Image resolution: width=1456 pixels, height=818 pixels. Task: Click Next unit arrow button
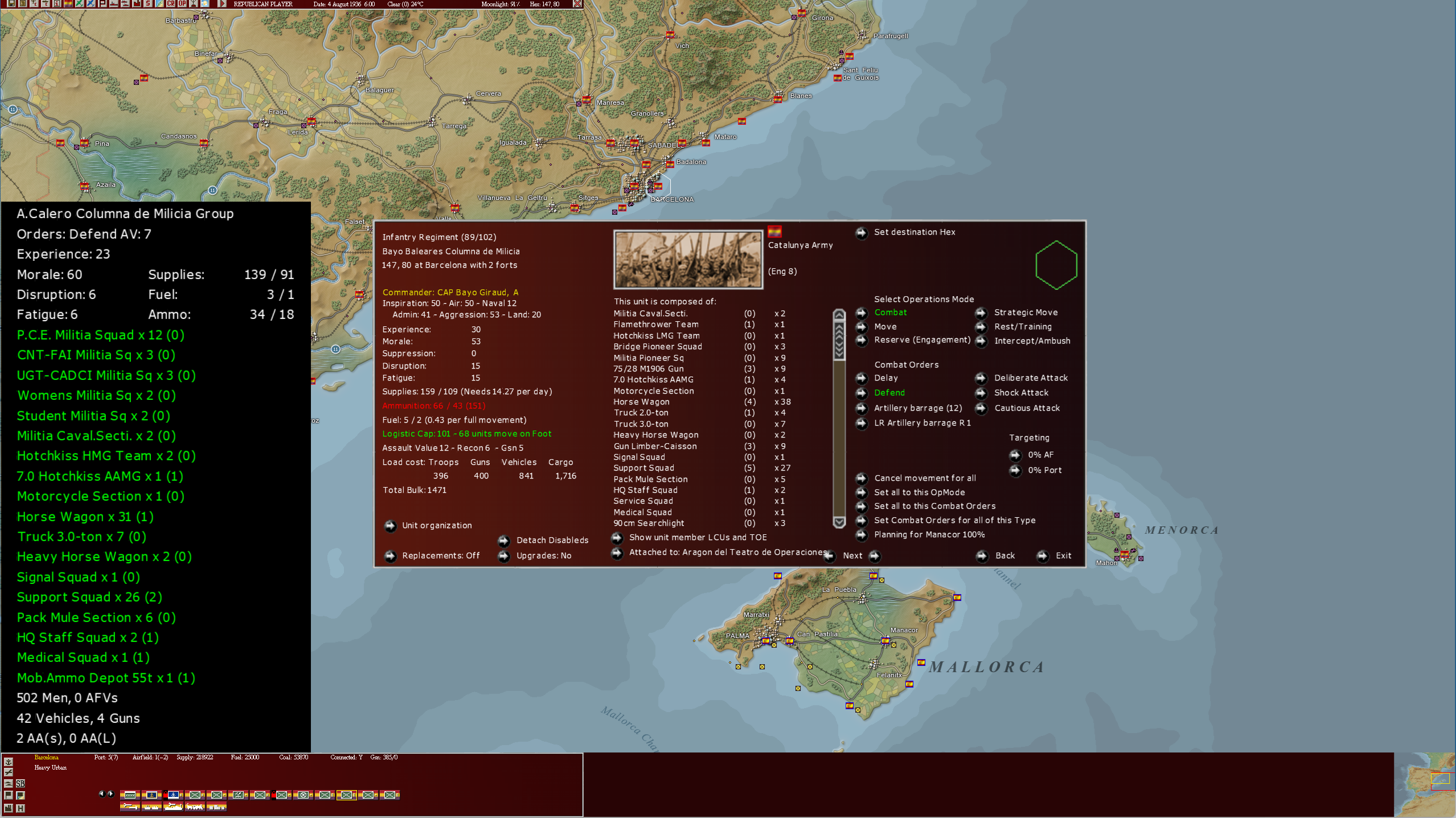[875, 556]
